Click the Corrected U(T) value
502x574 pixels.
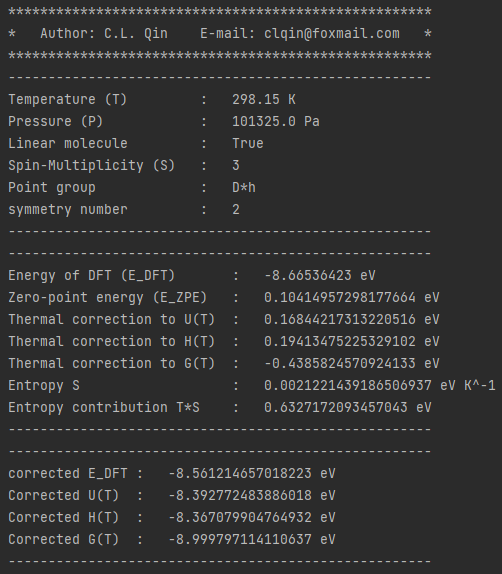coord(252,495)
